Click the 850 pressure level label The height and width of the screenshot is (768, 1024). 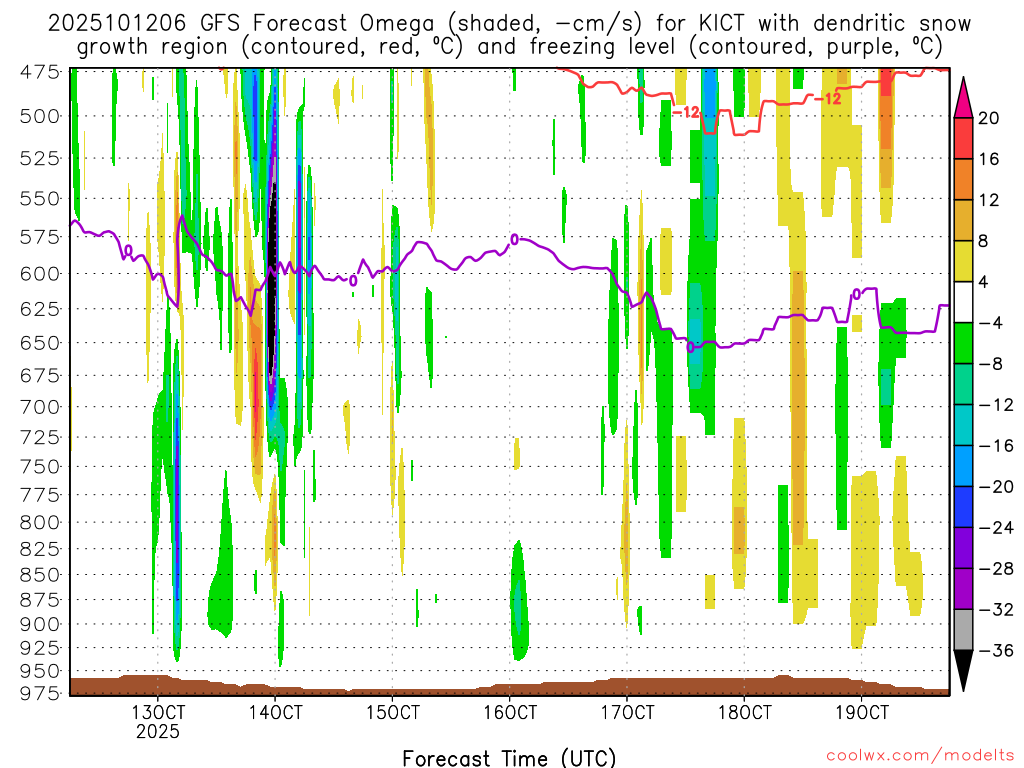click(x=40, y=575)
